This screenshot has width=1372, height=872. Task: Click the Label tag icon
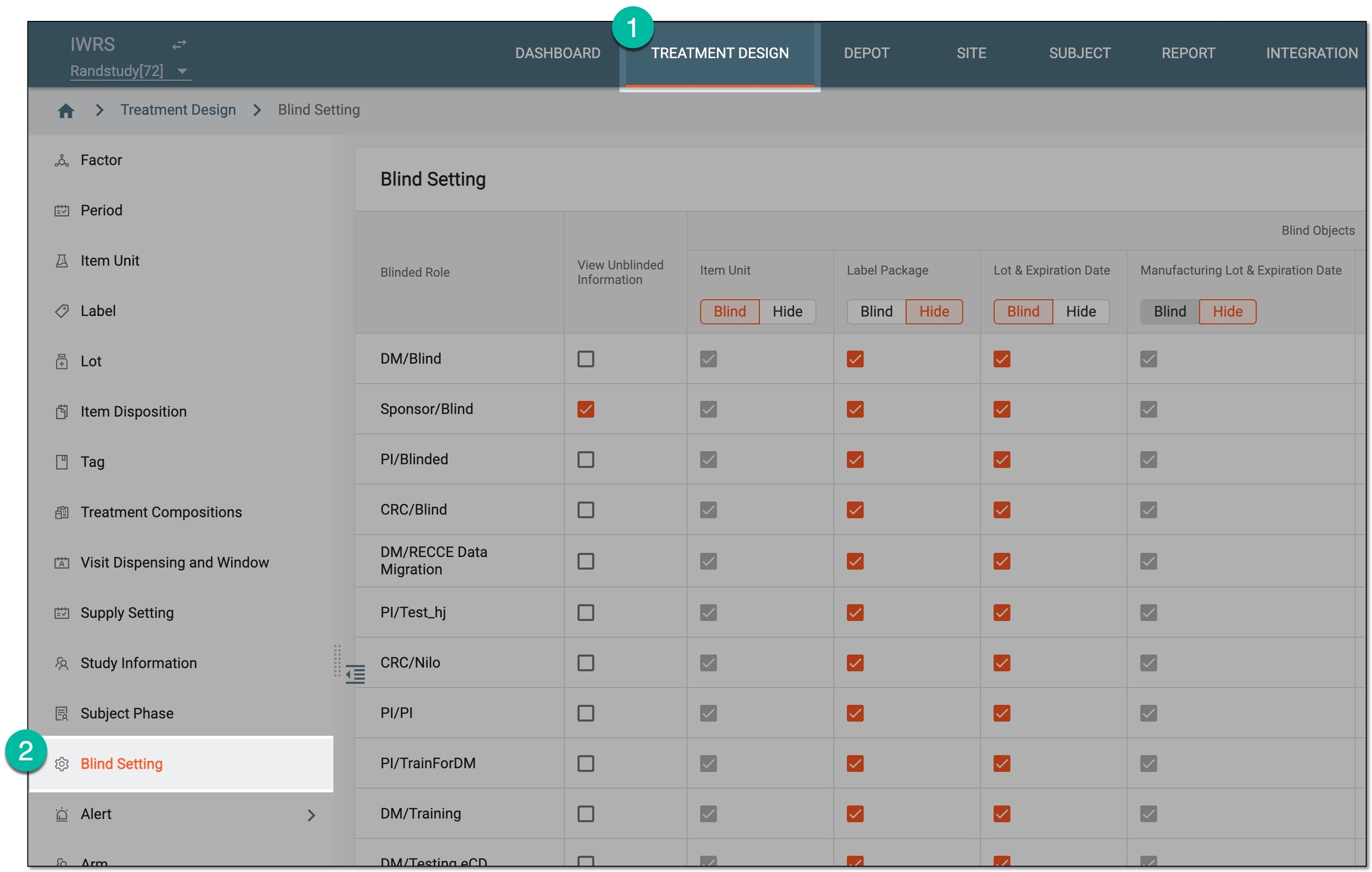61,311
